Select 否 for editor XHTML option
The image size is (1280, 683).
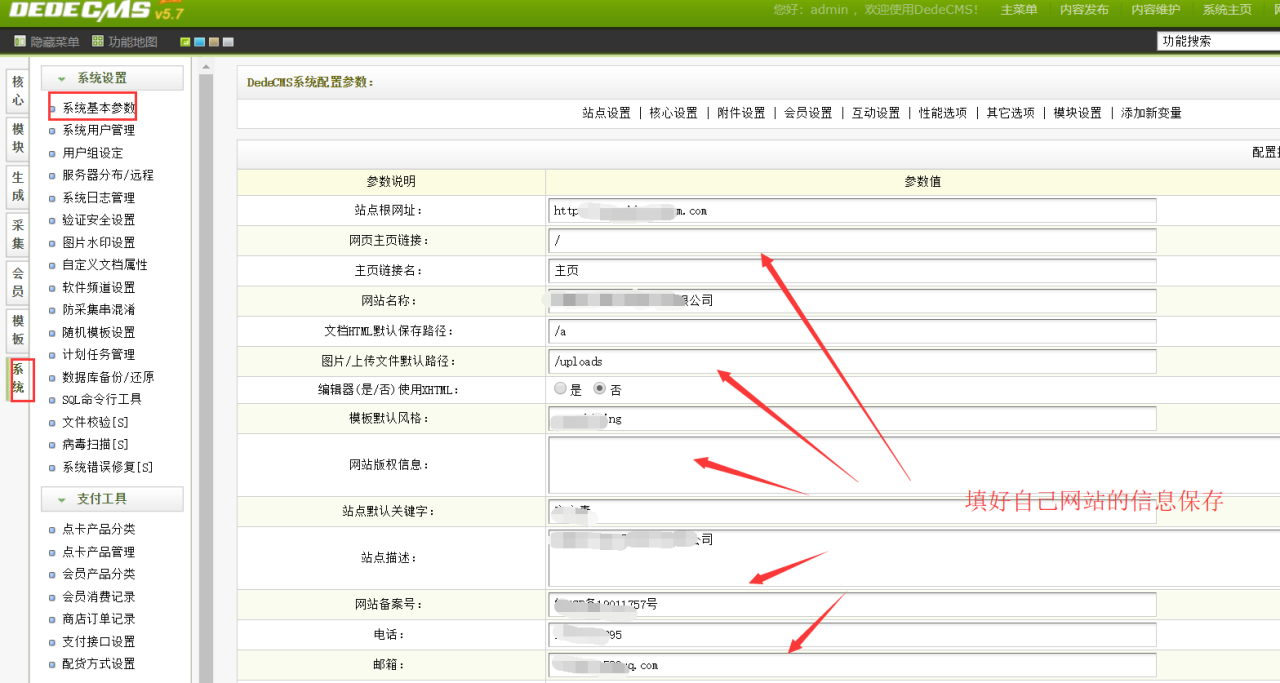pos(600,389)
